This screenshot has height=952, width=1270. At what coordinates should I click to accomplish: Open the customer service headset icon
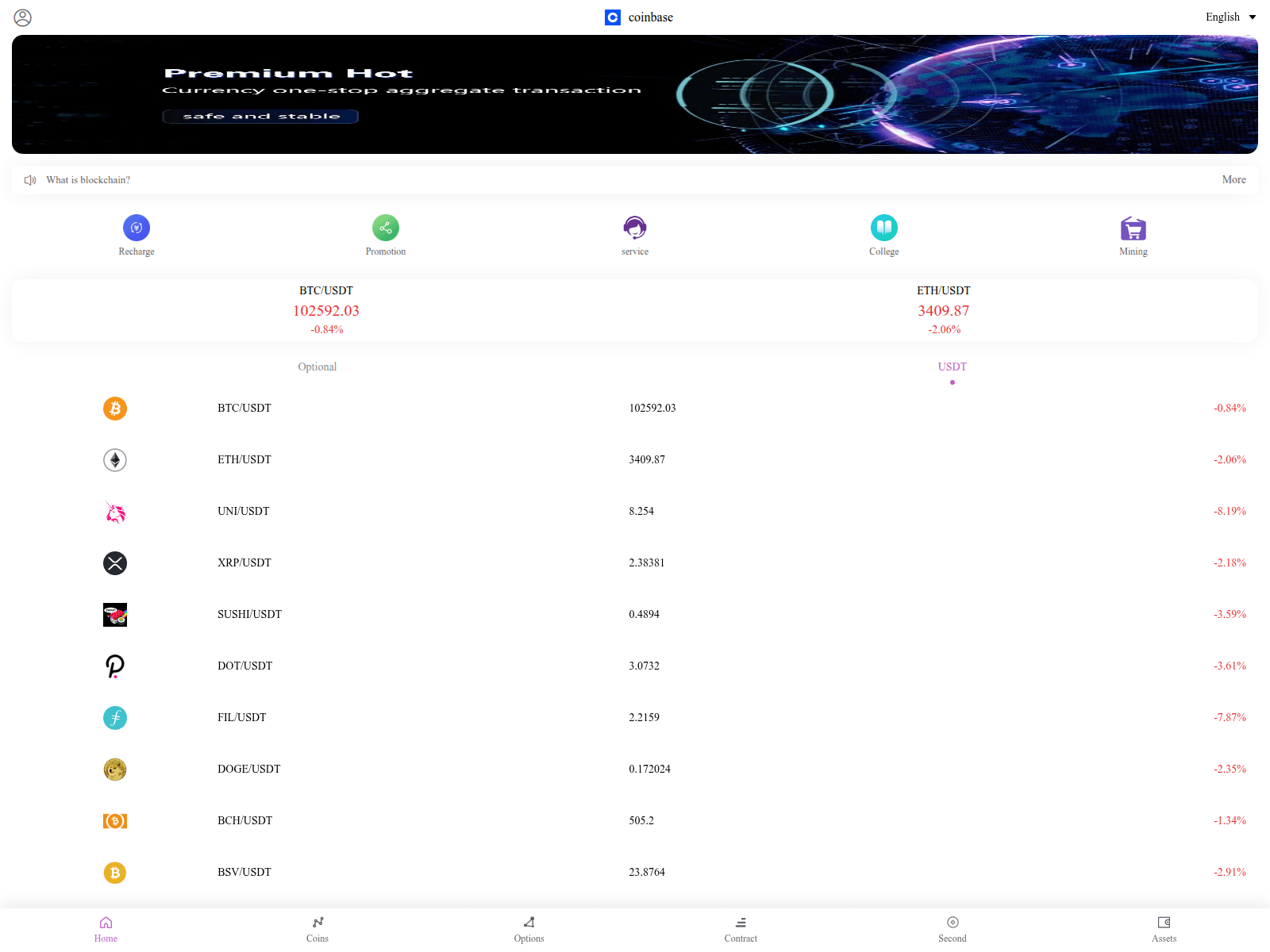click(635, 228)
